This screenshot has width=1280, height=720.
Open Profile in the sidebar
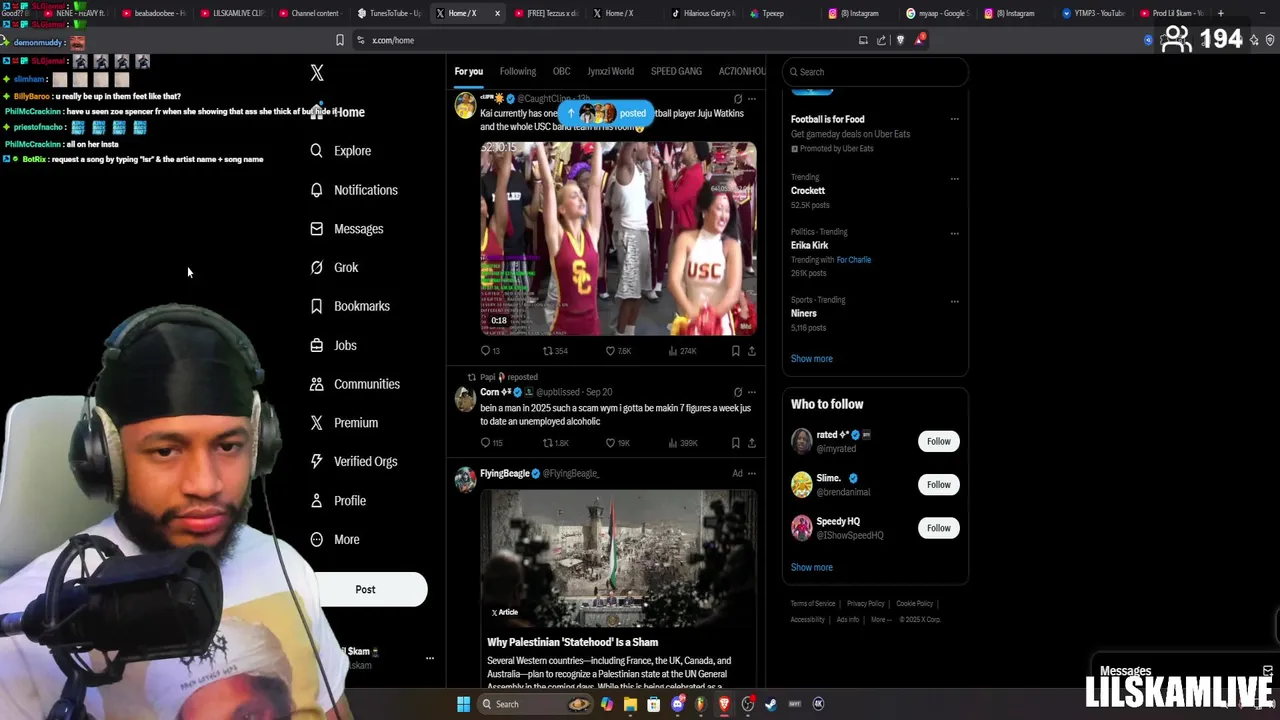[338, 501]
